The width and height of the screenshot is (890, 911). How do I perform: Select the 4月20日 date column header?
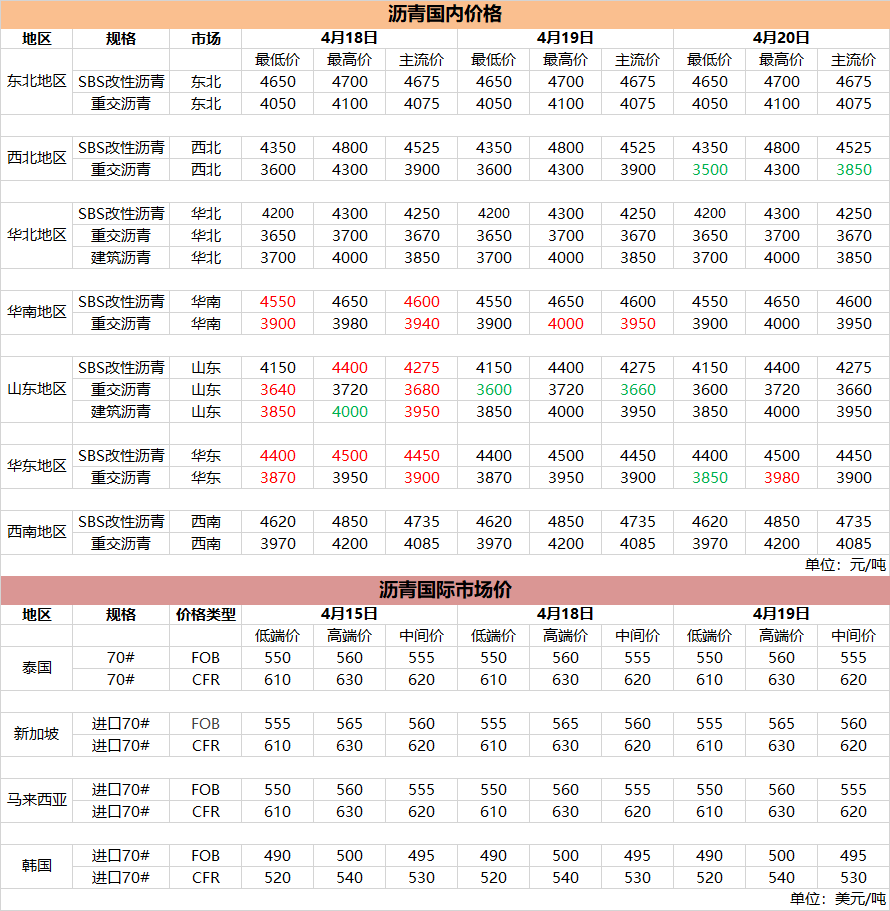coord(781,38)
